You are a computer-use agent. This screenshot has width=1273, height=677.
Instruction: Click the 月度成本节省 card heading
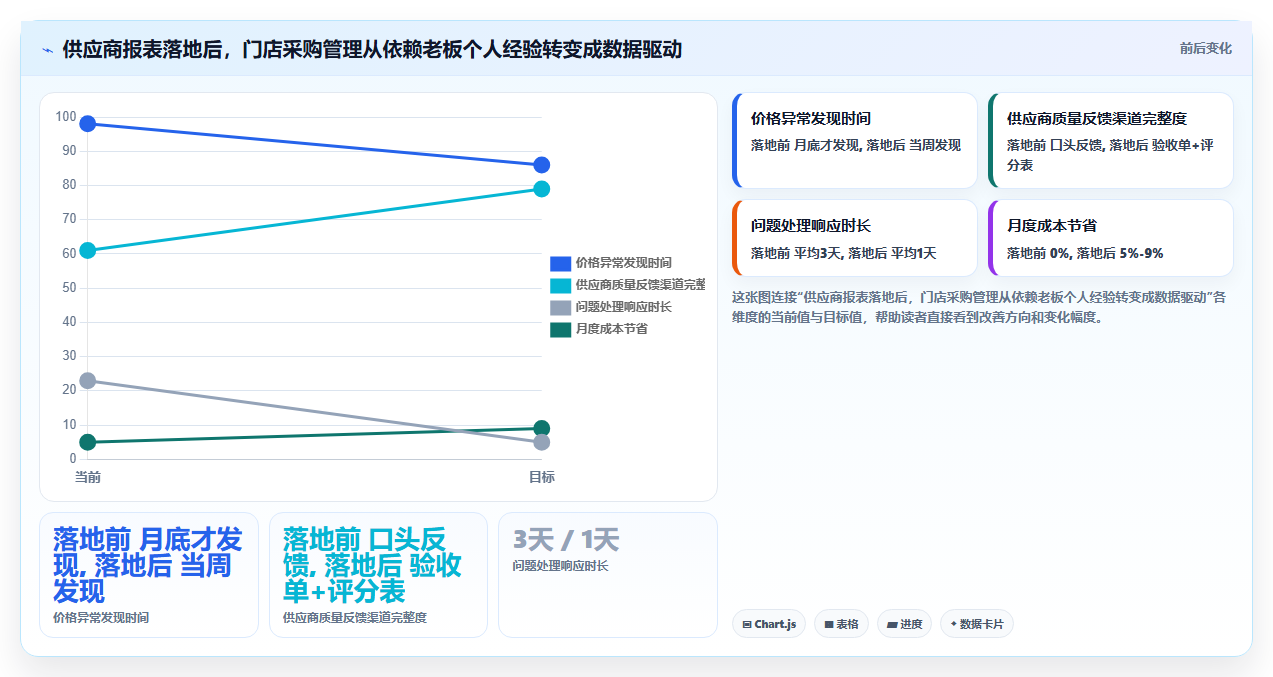point(1052,225)
